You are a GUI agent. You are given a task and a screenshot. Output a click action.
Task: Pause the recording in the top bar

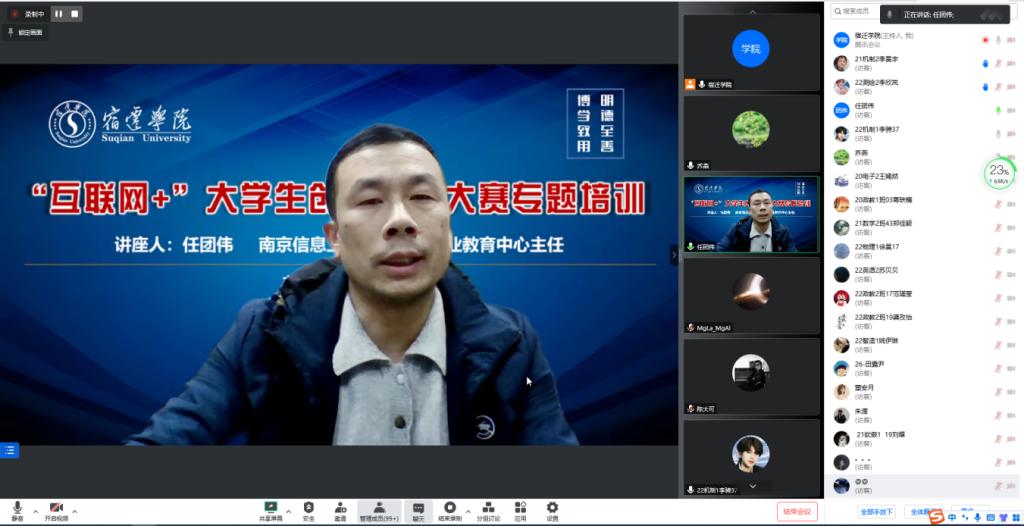59,14
